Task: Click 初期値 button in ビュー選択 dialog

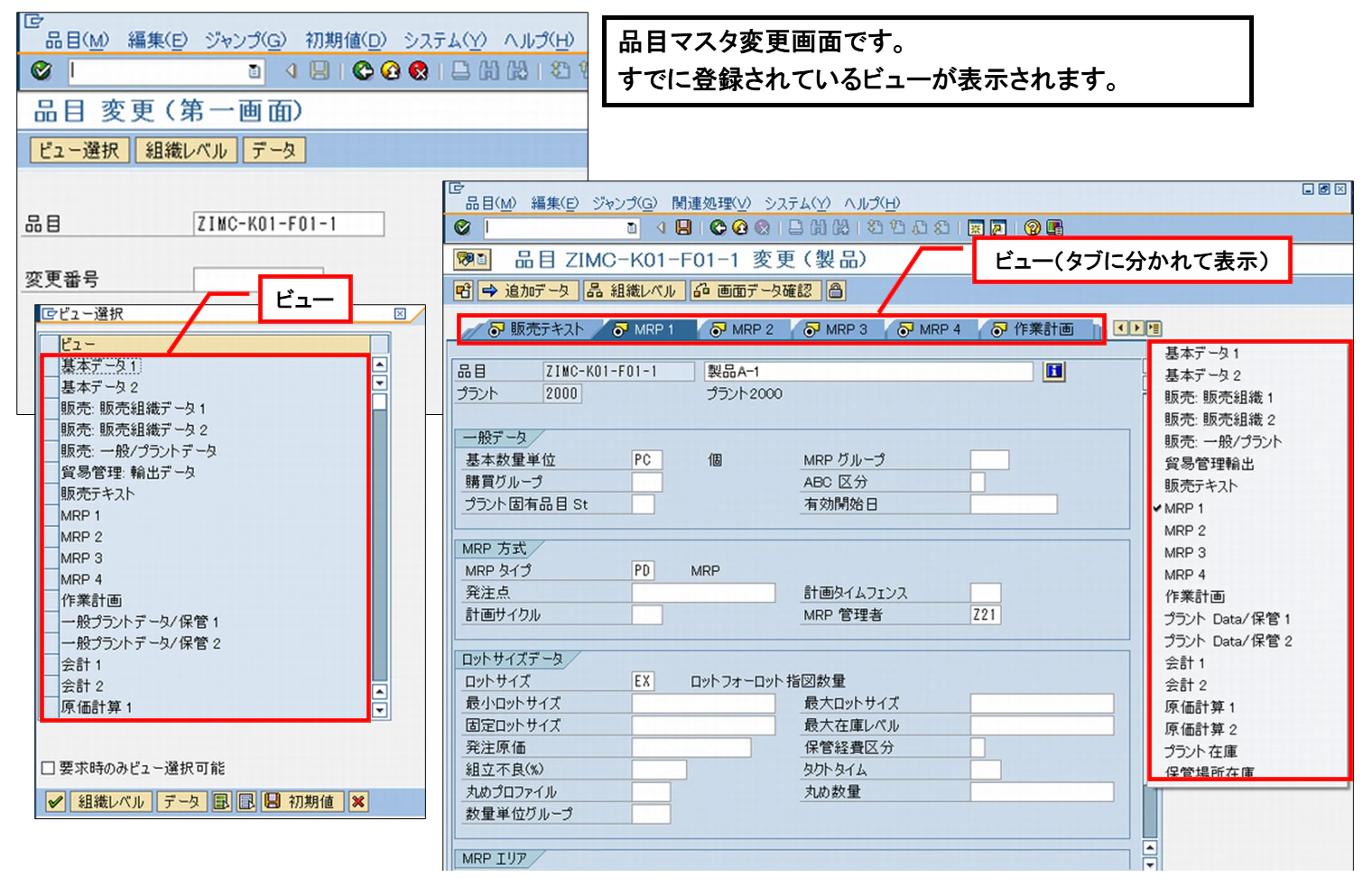Action: [x=302, y=801]
